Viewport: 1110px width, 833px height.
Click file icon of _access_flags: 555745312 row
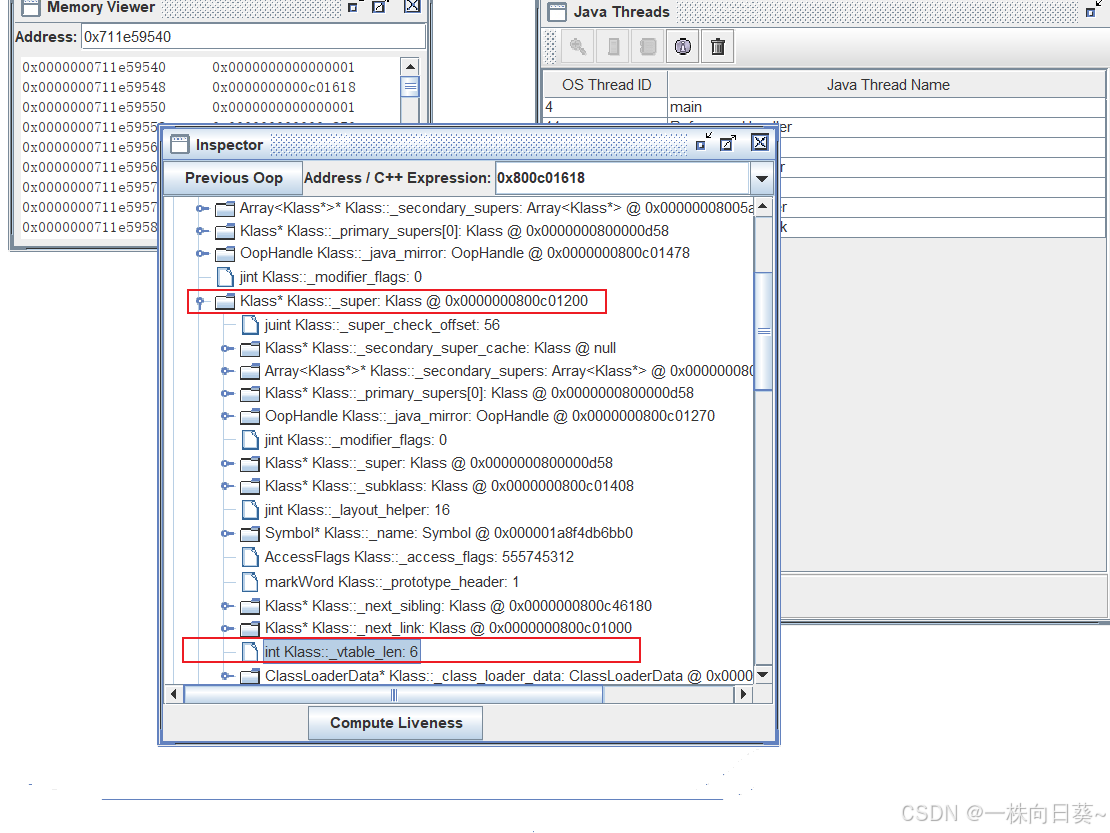pyautogui.click(x=250, y=557)
